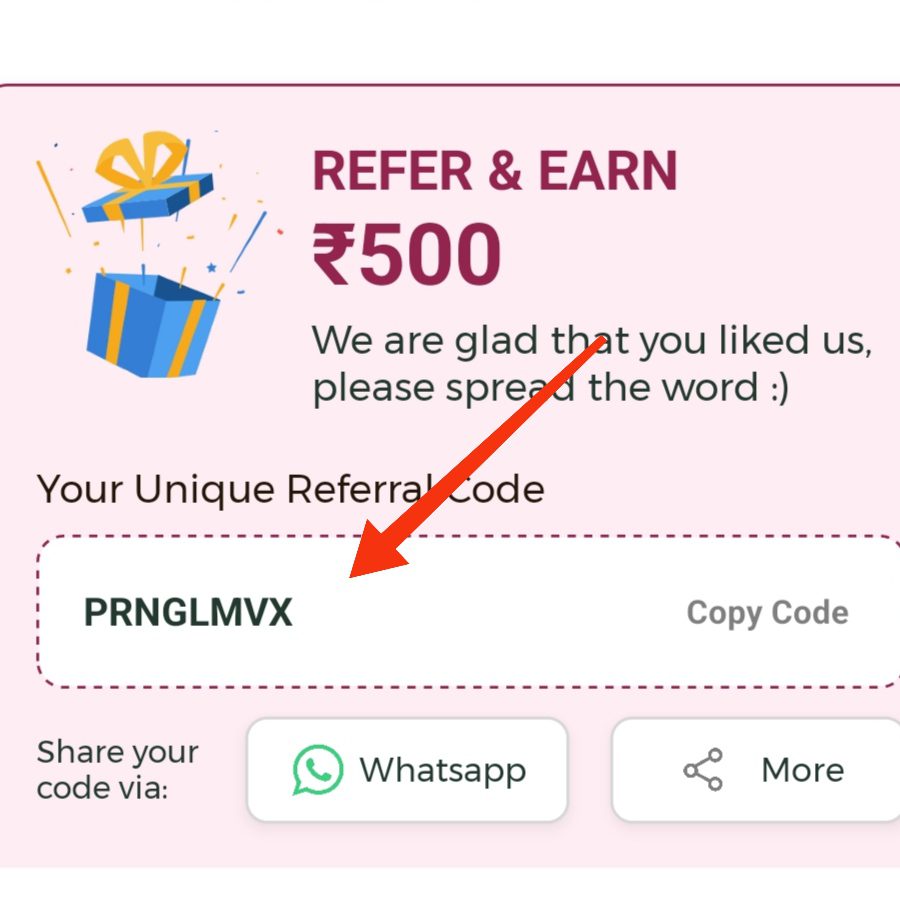Click the yellow ribbon bow on the lid
900x900 pixels.
[141, 160]
